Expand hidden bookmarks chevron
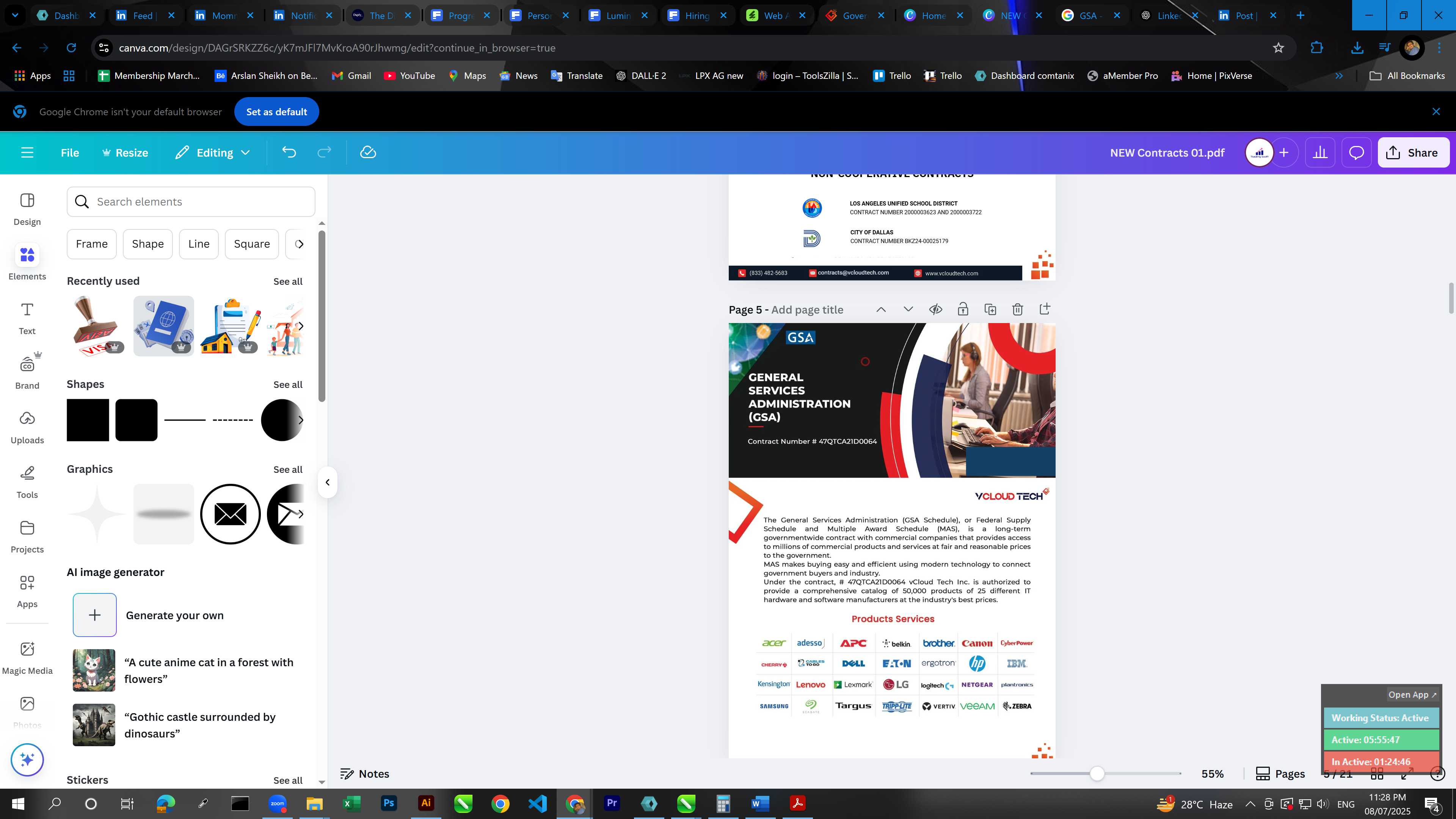Screen dimensions: 1456x819 pos(1339,76)
